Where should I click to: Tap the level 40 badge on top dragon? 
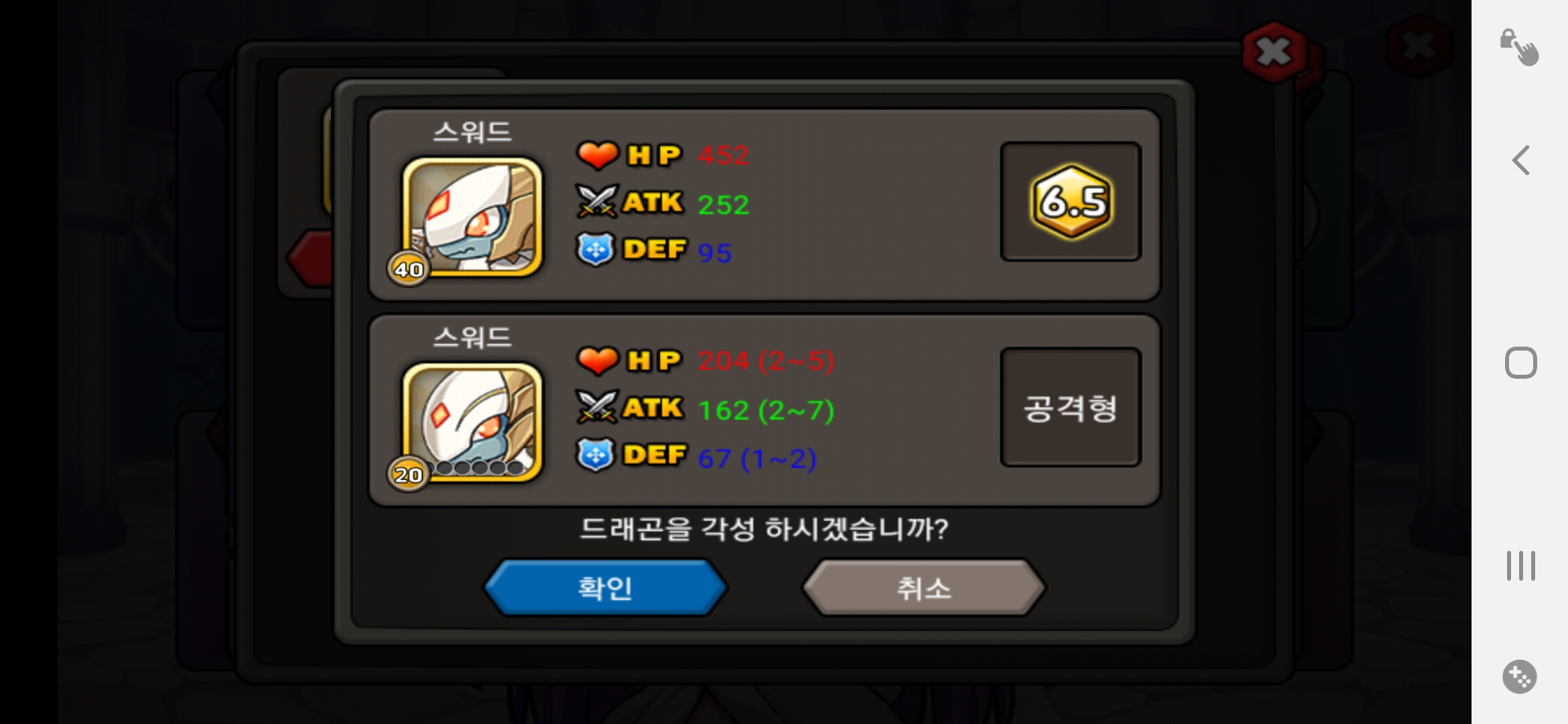[408, 269]
